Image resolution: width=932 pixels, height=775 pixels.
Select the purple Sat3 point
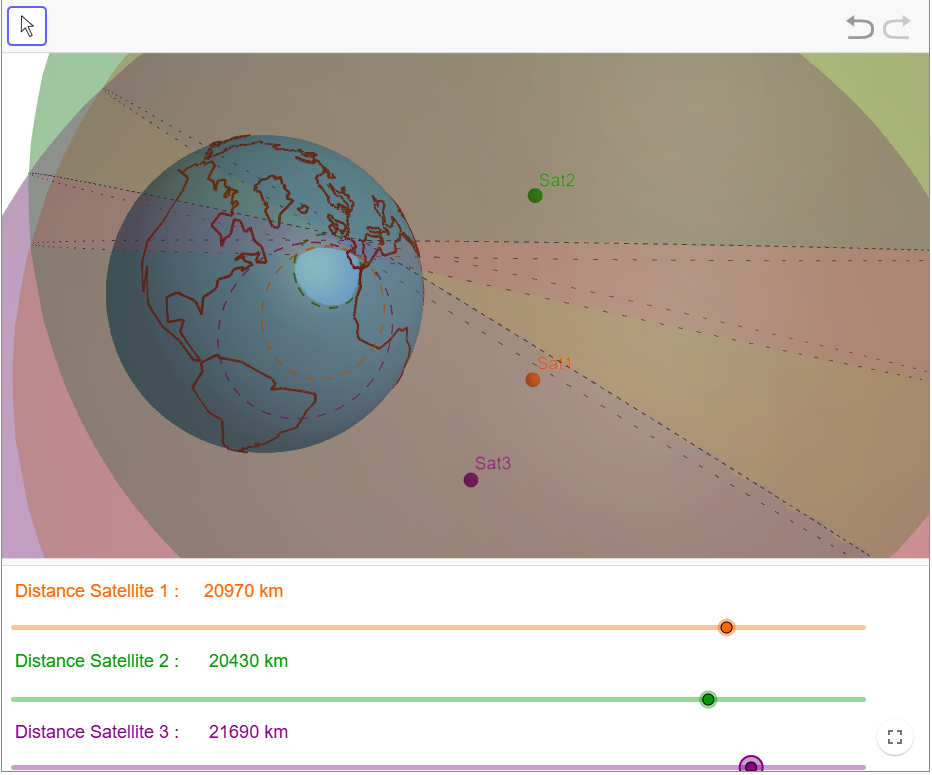tap(471, 480)
